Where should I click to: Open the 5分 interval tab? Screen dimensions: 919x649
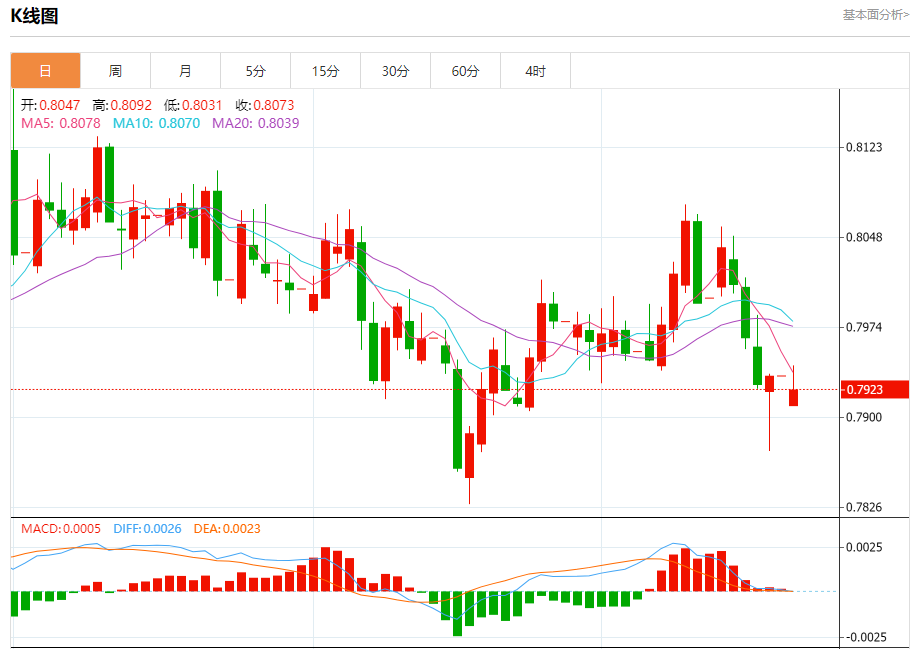[255, 71]
